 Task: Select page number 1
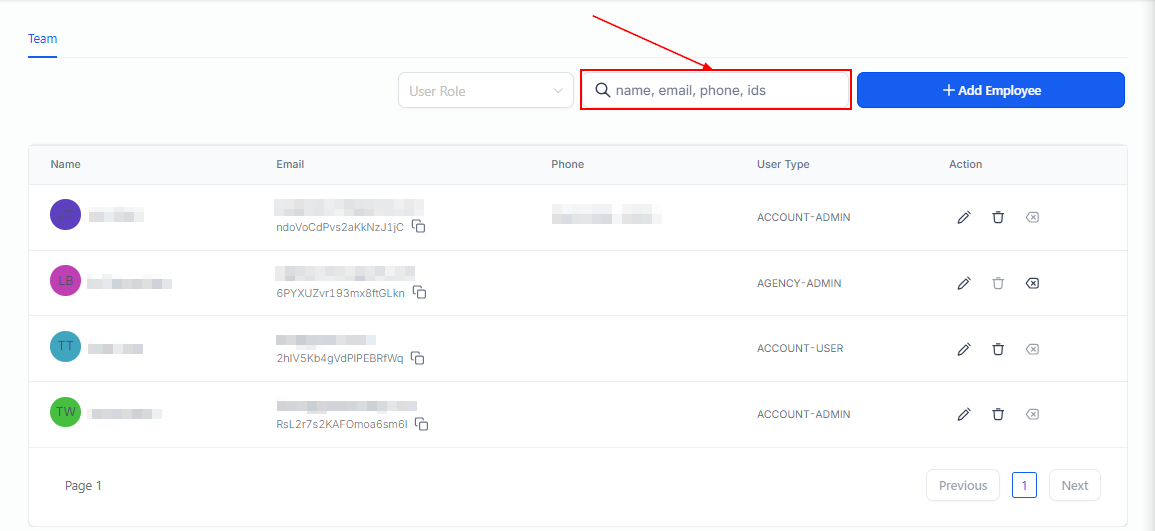click(1024, 485)
